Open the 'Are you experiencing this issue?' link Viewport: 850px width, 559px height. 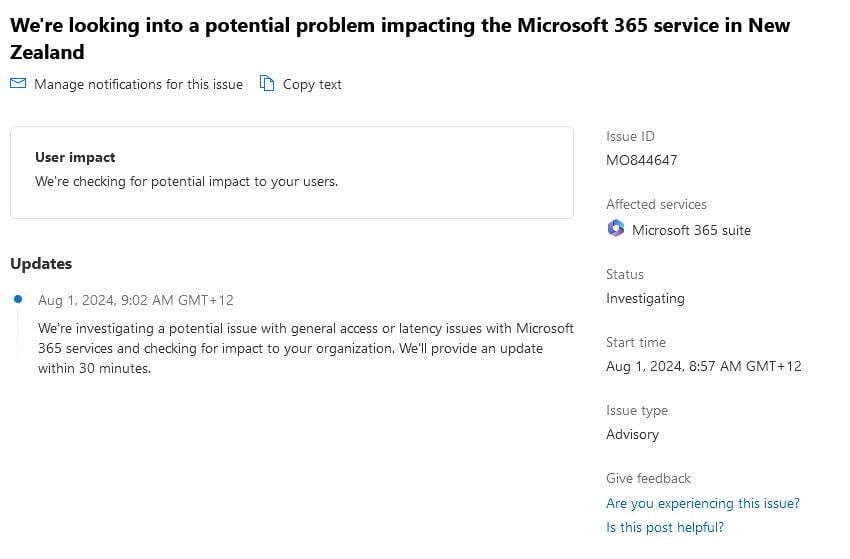click(x=702, y=503)
